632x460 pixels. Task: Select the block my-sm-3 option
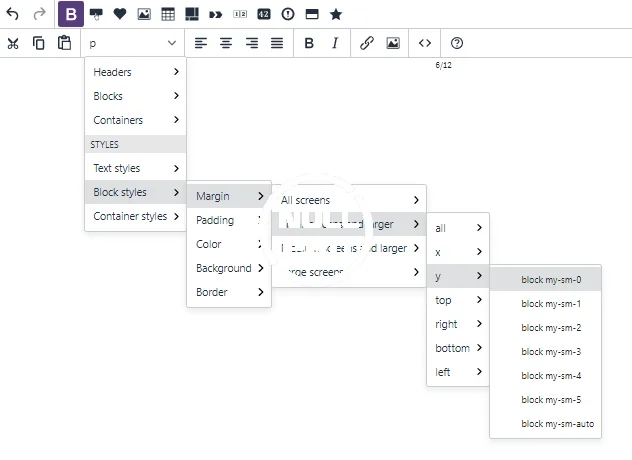coord(551,352)
